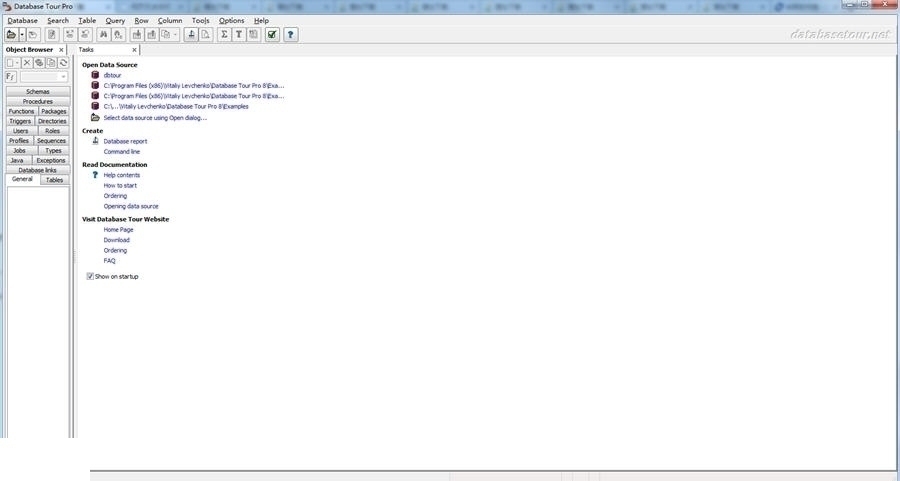The height and width of the screenshot is (481, 900).
Task: Open the Help menu
Action: (x=261, y=20)
